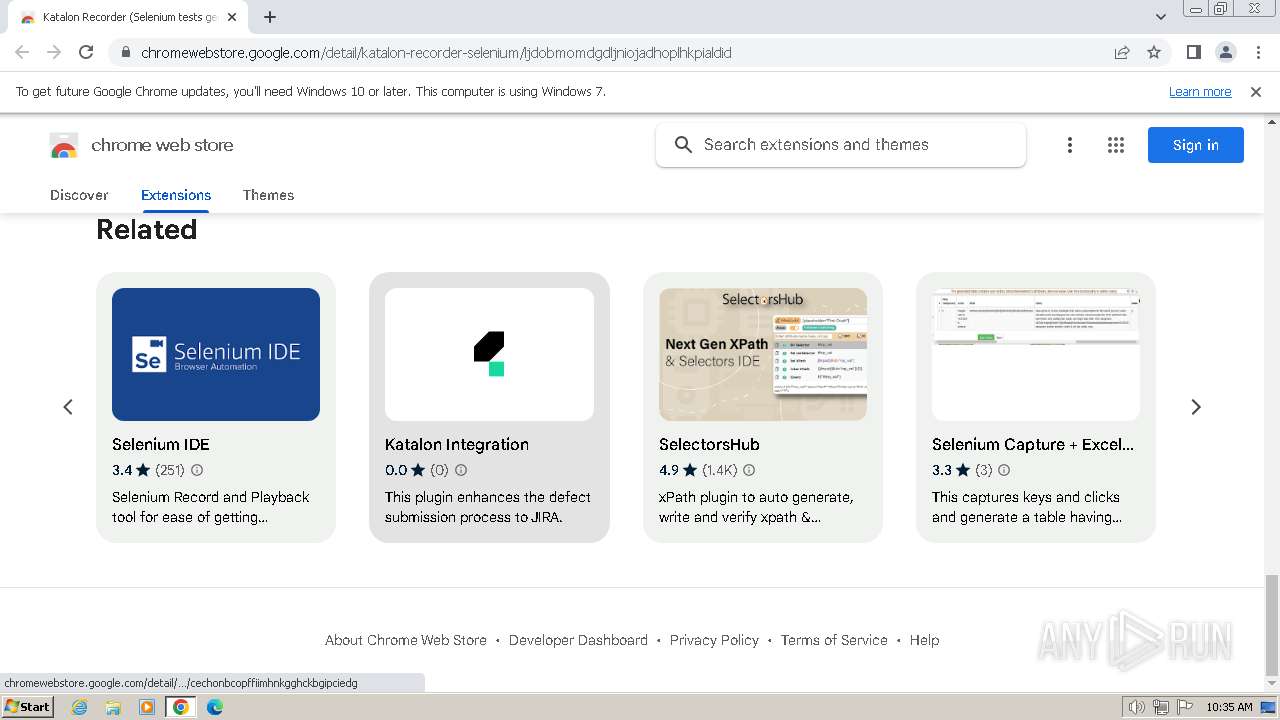
Task: Open a new browser tab
Action: point(270,17)
